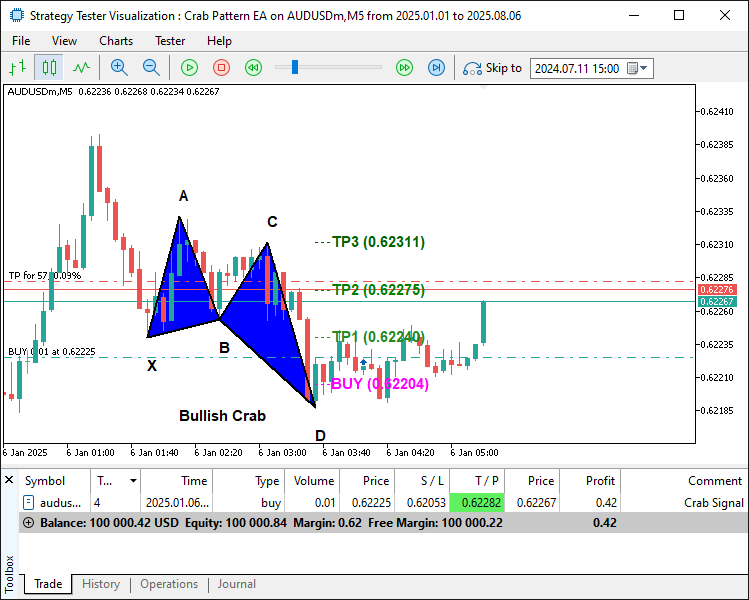Screen dimensions: 749x600
Task: Click the position open price 0.62225
Action: pyautogui.click(x=371, y=503)
